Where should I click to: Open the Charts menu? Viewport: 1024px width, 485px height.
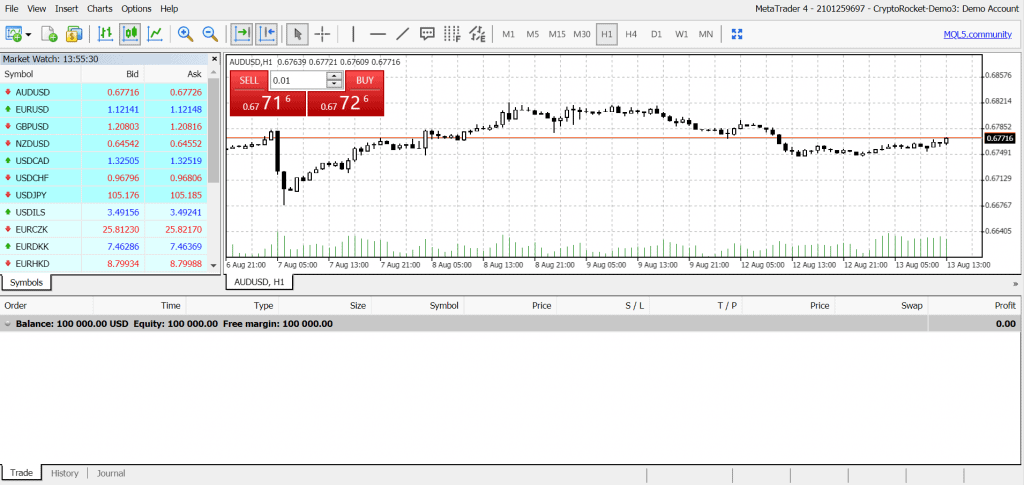click(99, 8)
